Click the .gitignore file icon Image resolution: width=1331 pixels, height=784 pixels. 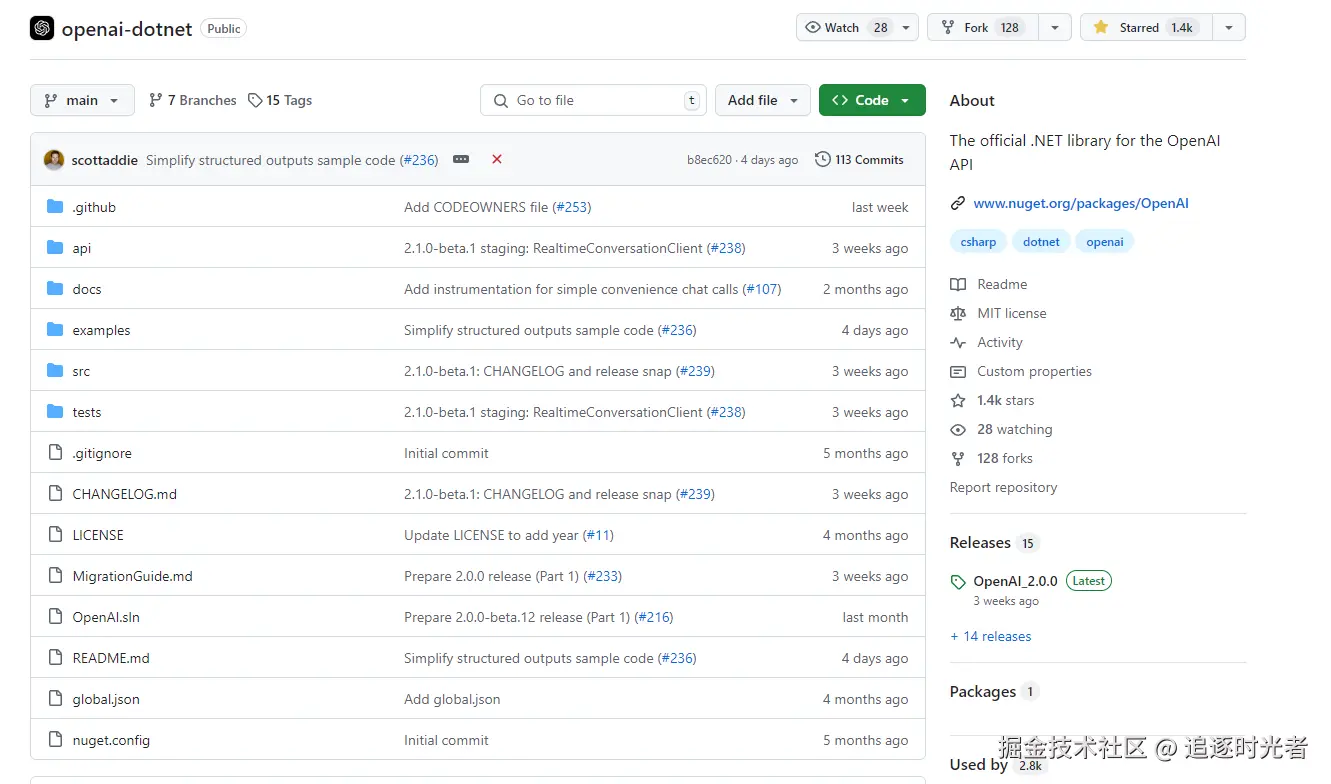tap(55, 453)
